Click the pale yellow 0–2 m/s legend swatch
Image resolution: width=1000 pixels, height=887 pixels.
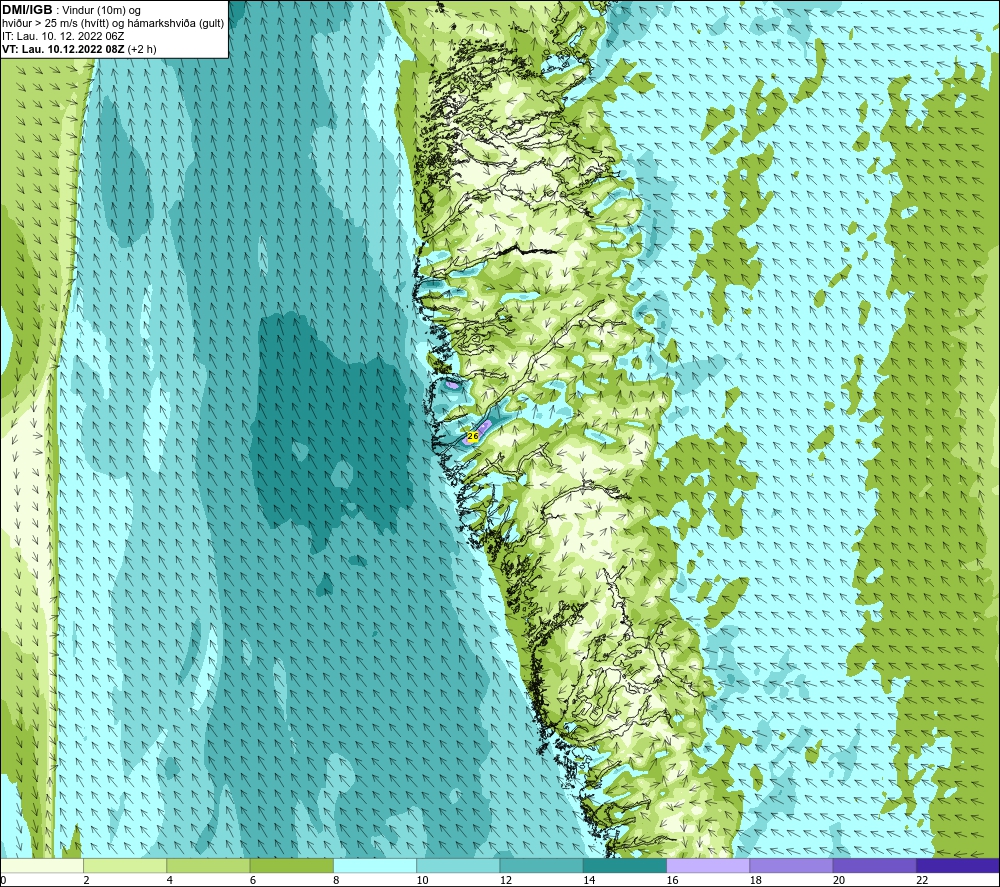(x=42, y=865)
